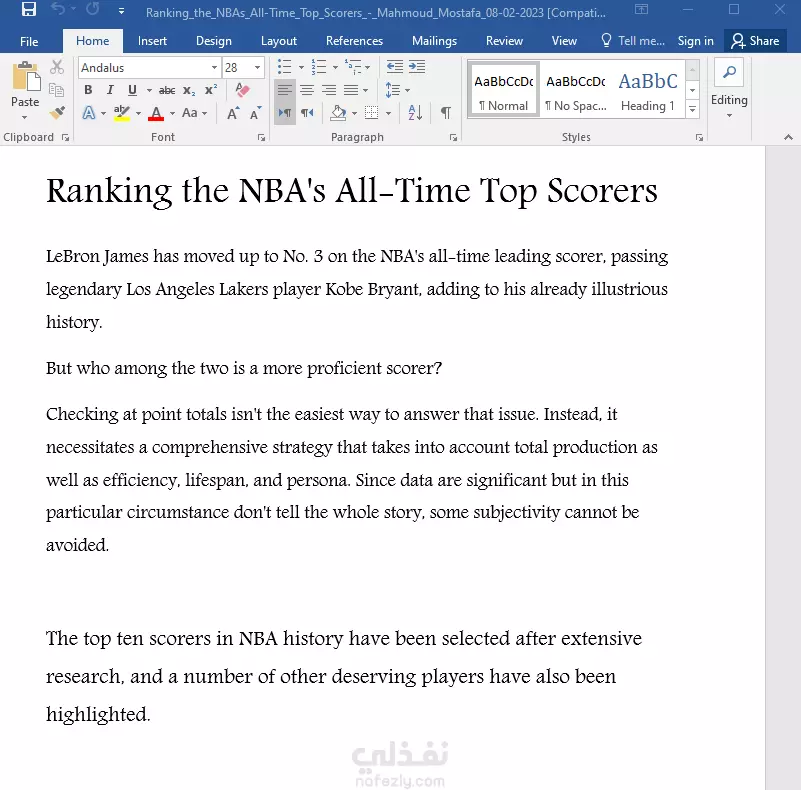801x790 pixels.
Task: Switch to the Layout tab
Action: pos(278,41)
